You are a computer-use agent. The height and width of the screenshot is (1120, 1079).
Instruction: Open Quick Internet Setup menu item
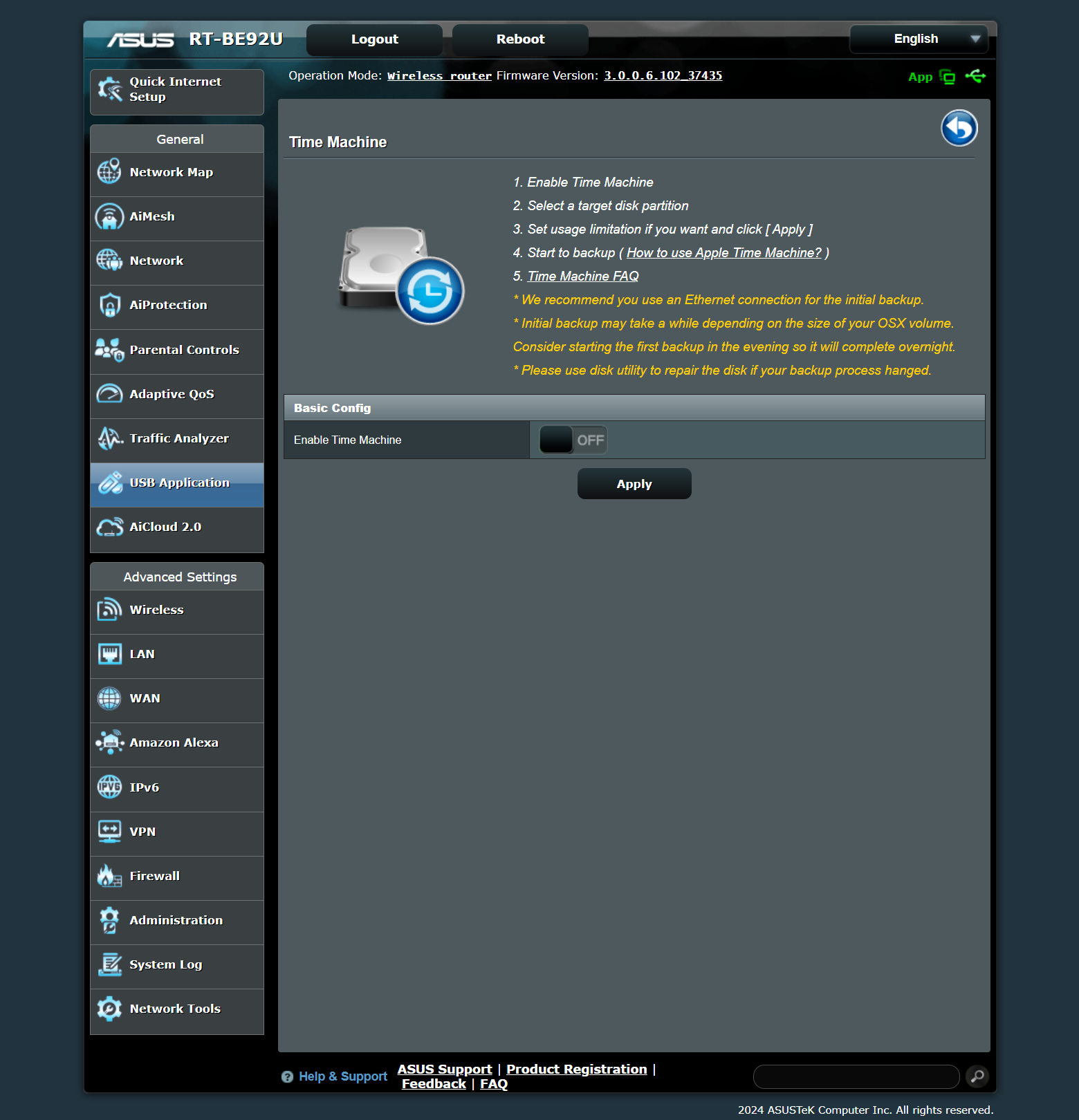(177, 92)
